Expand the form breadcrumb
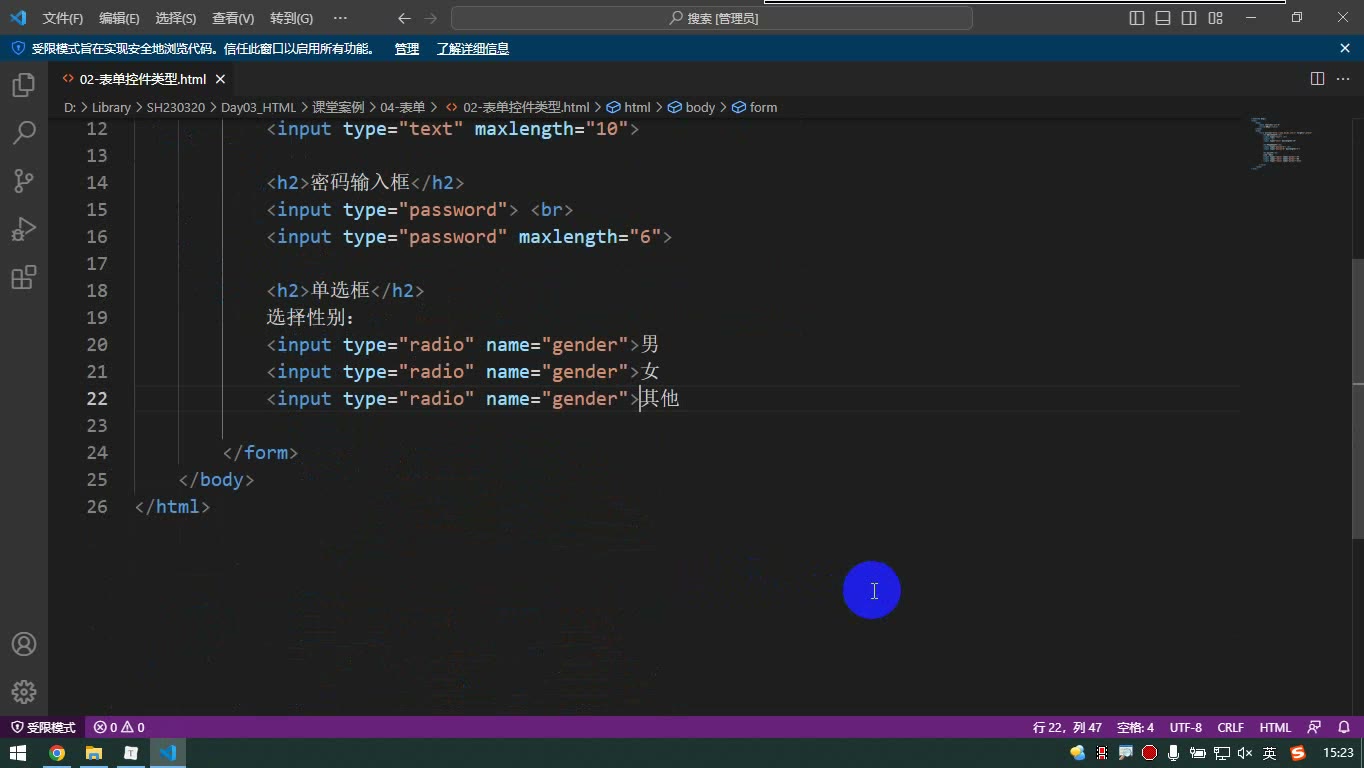Screen dimensions: 1364x768 point(755,107)
